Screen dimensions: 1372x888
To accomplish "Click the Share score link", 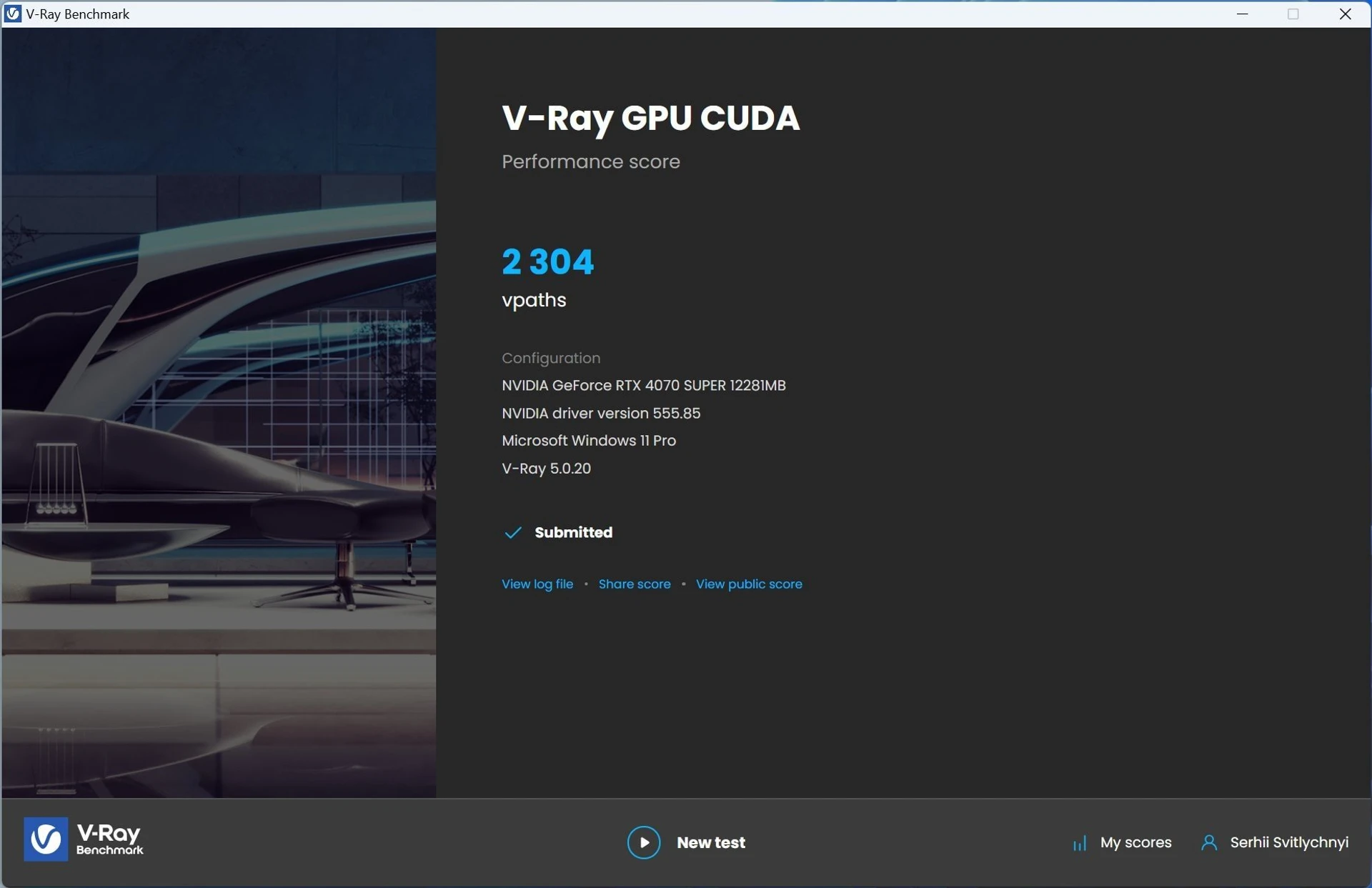I will point(635,584).
